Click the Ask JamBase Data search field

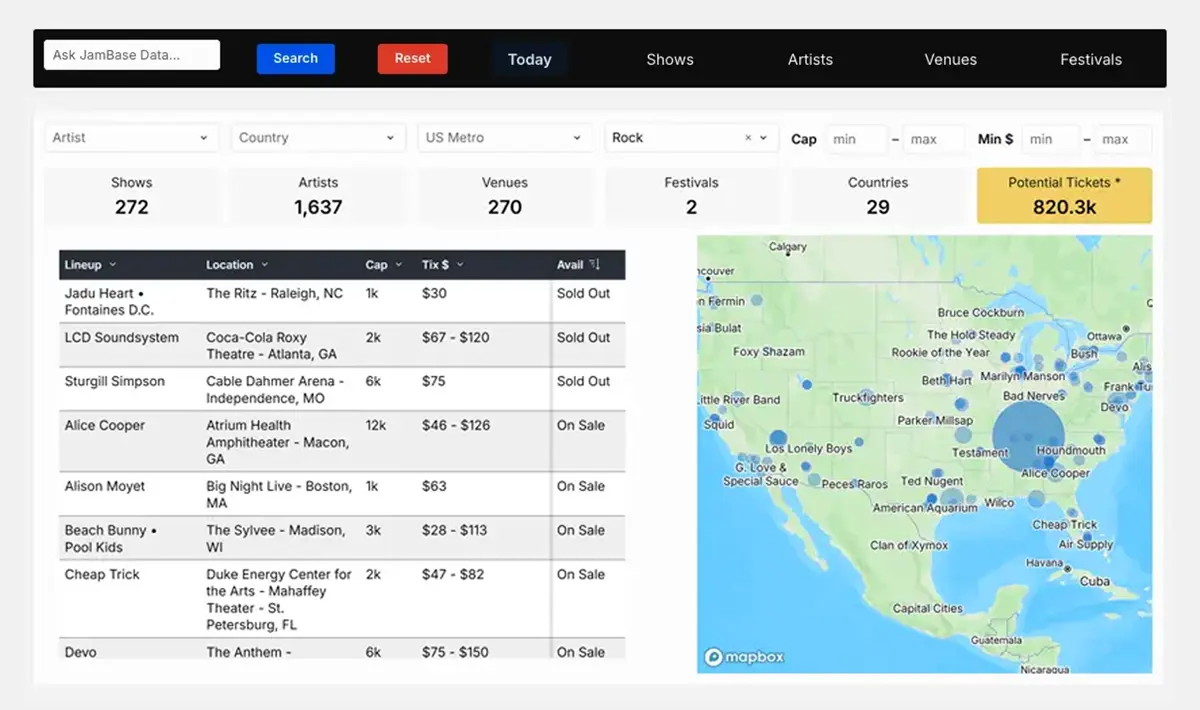[132, 55]
